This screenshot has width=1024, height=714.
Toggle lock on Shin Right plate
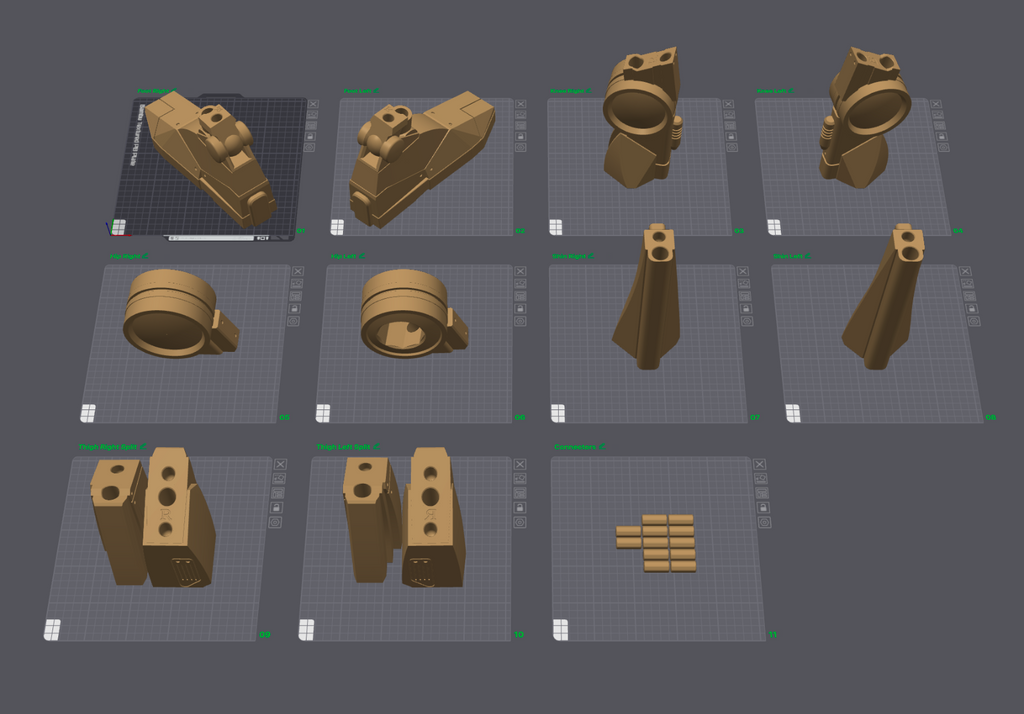point(746,308)
